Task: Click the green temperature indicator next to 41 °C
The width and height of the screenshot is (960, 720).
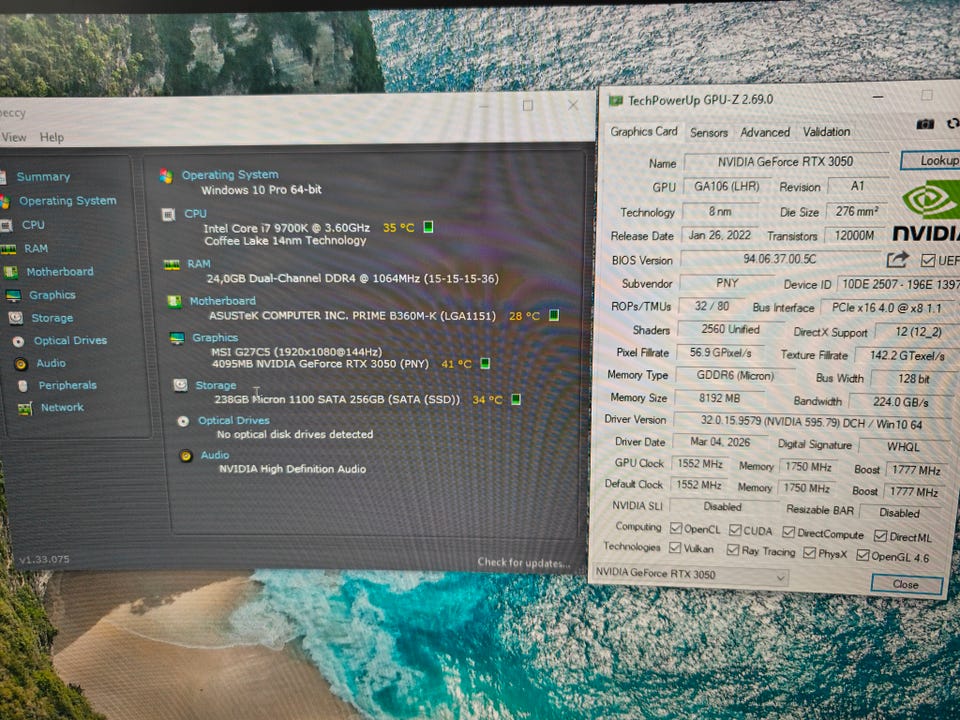Action: 485,363
